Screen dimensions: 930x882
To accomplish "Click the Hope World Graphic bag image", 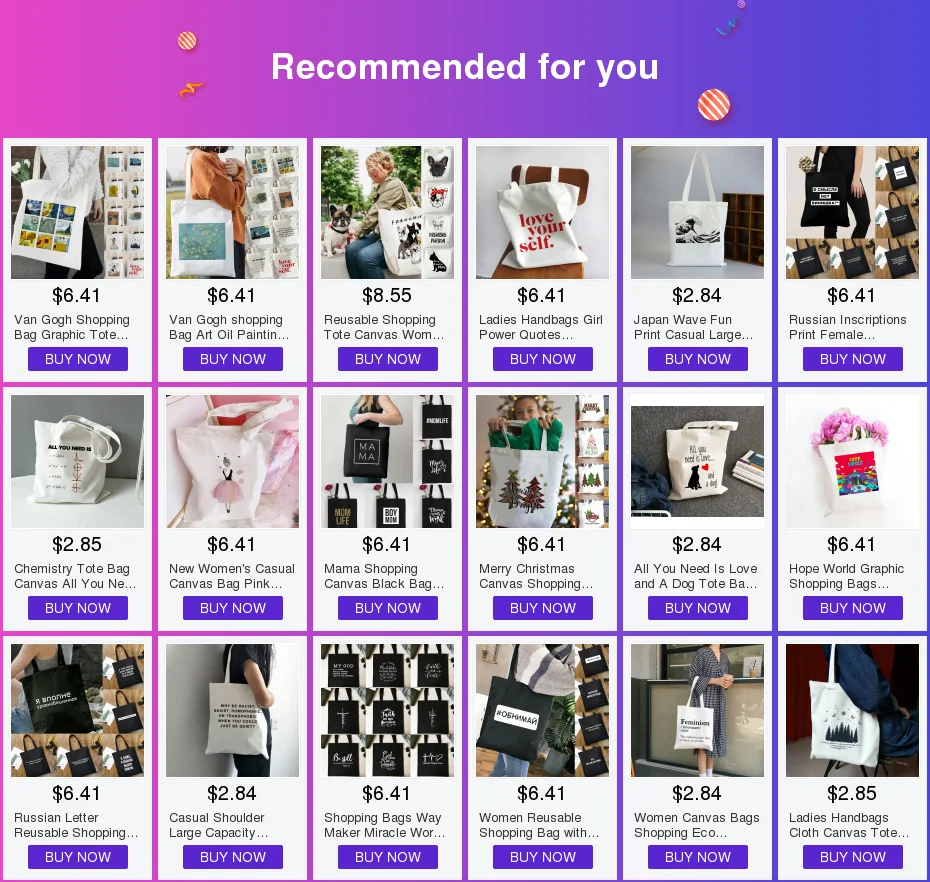I will (852, 461).
